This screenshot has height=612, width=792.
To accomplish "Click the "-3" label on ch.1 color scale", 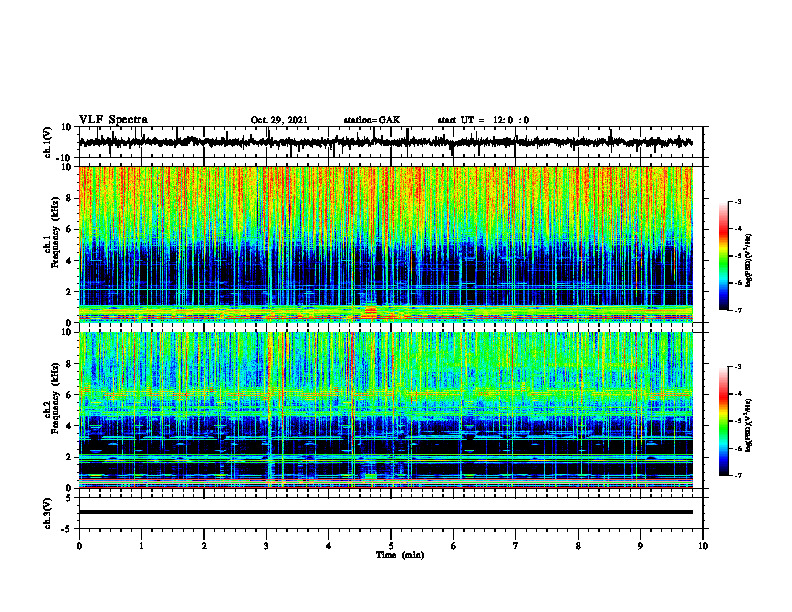I will (x=738, y=202).
